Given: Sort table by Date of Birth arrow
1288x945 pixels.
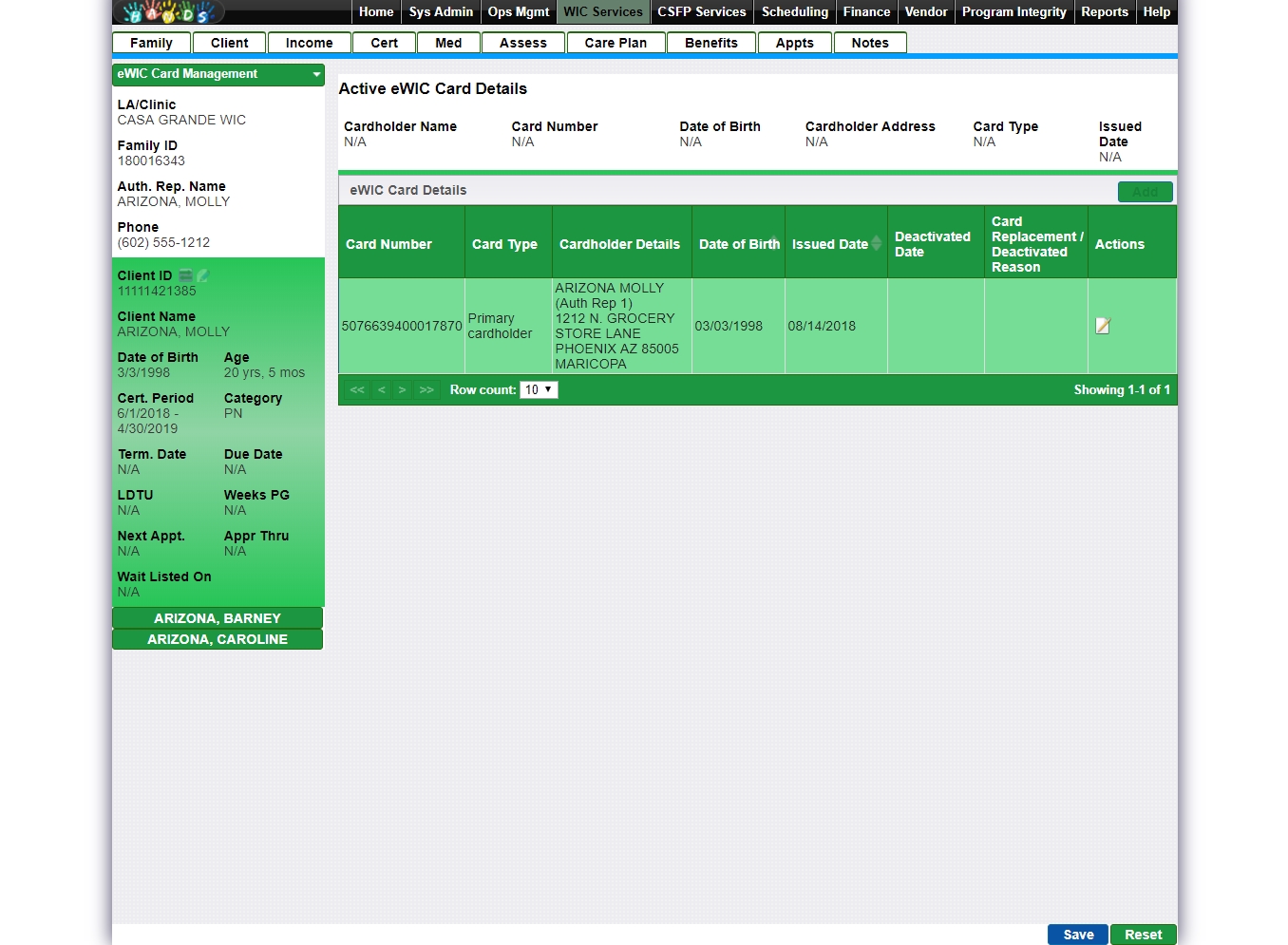Looking at the screenshot, I should [x=774, y=240].
